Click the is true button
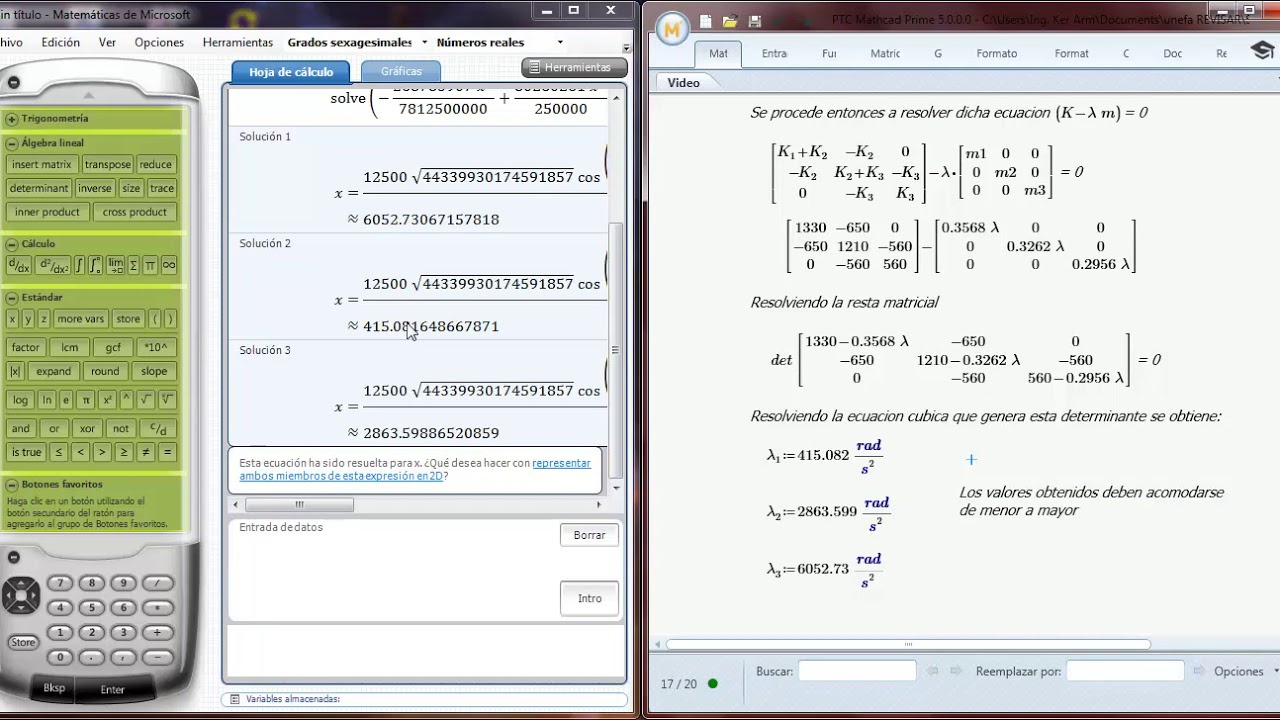1280x720 pixels. click(27, 452)
